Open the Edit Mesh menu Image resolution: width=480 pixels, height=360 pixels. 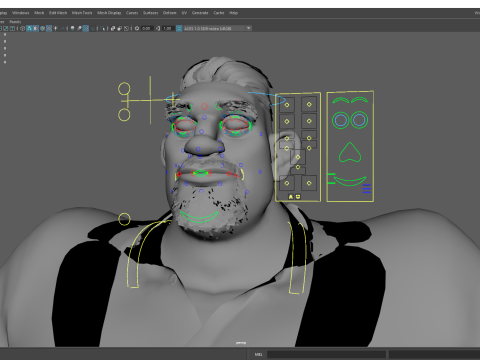point(58,13)
